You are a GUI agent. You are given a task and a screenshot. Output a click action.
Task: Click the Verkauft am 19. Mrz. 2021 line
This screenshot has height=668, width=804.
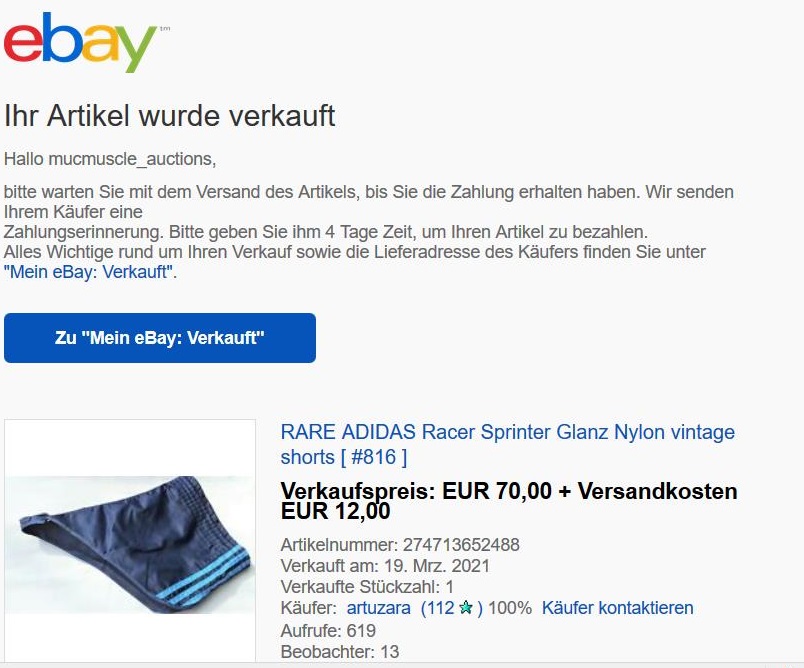click(385, 566)
